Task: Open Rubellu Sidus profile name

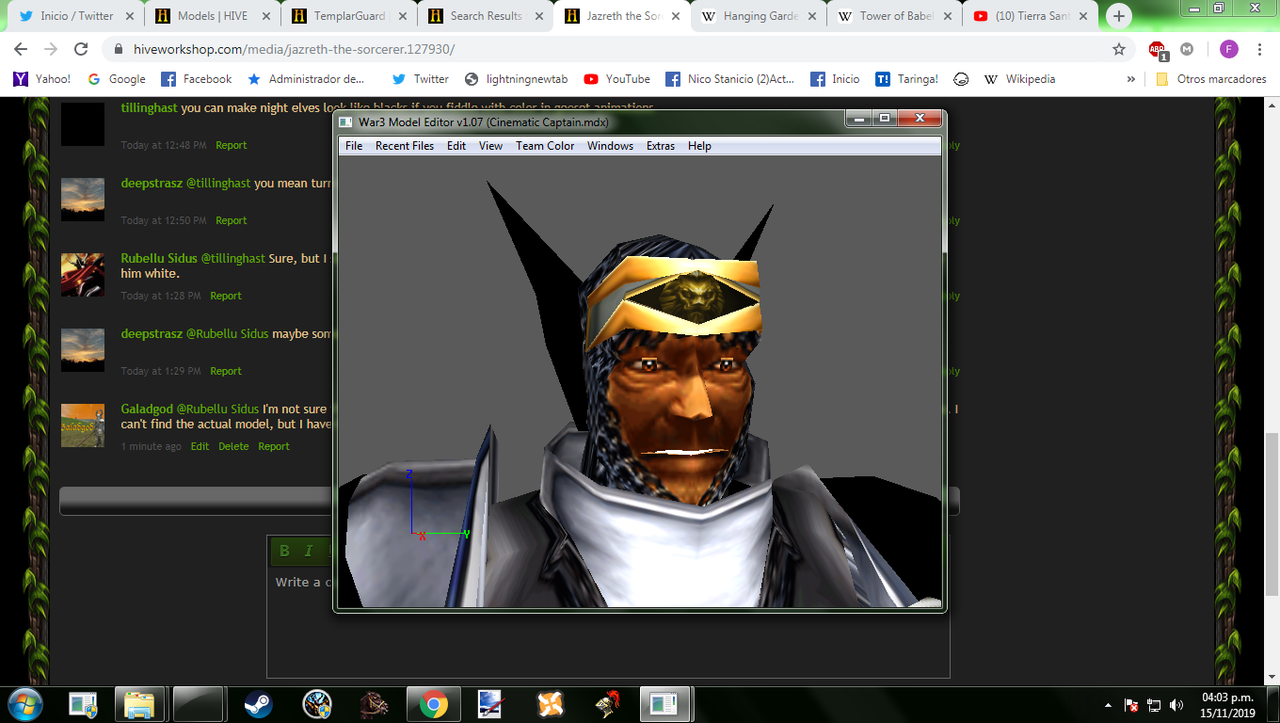Action: coord(159,258)
